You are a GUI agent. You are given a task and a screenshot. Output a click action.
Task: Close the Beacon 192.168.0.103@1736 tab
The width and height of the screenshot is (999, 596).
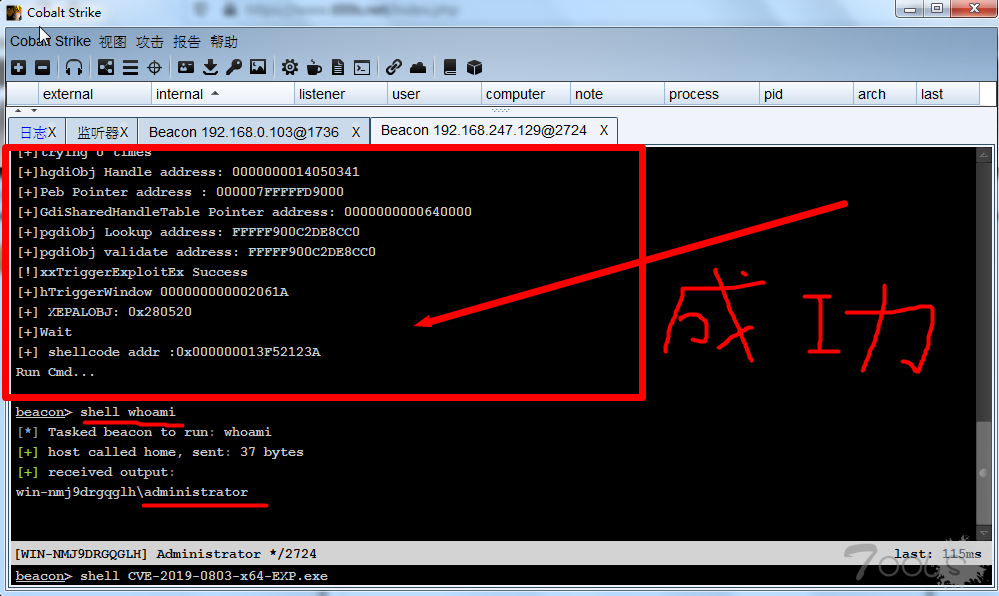(356, 132)
